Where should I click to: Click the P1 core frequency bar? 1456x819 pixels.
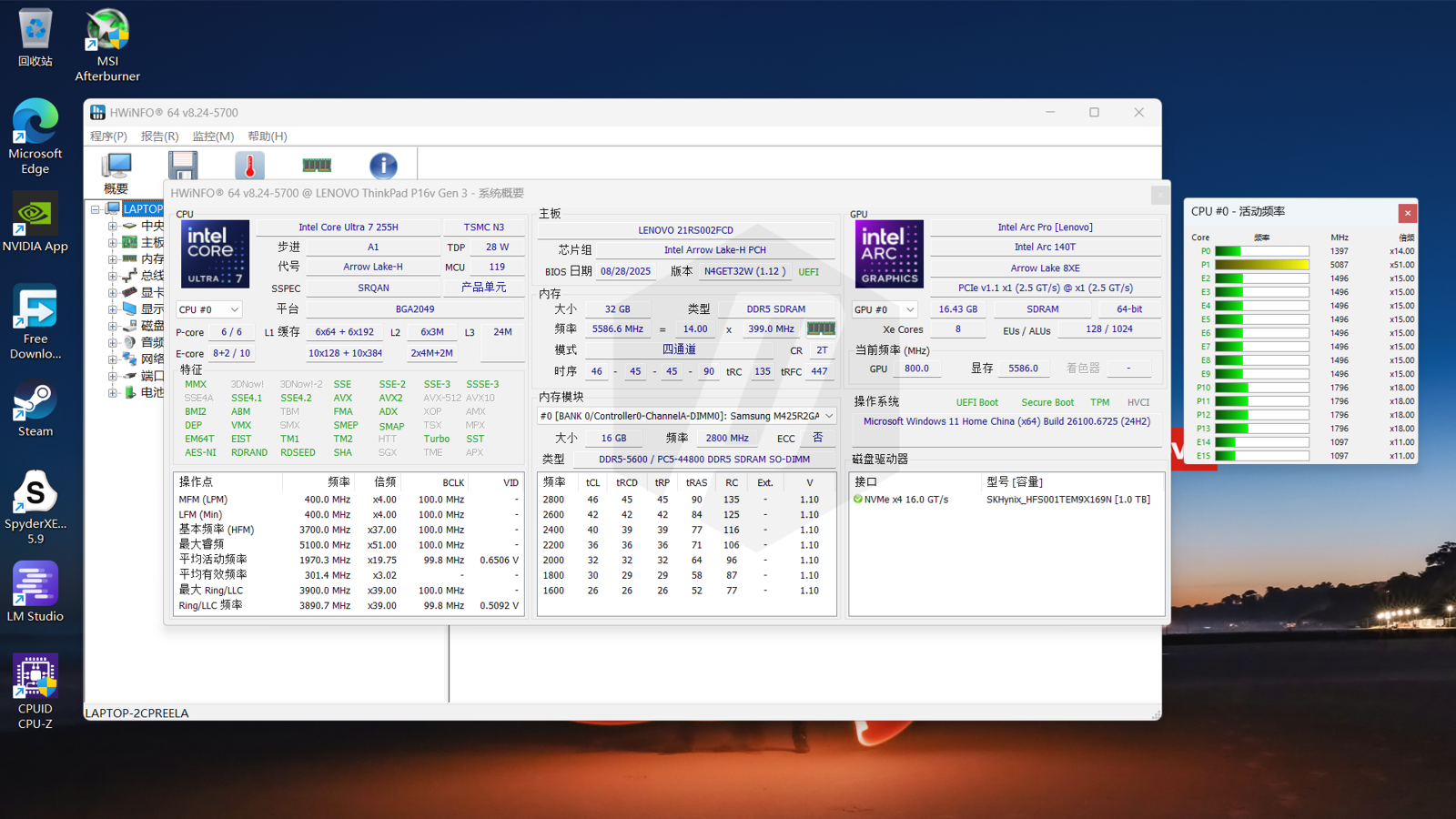click(x=1262, y=265)
